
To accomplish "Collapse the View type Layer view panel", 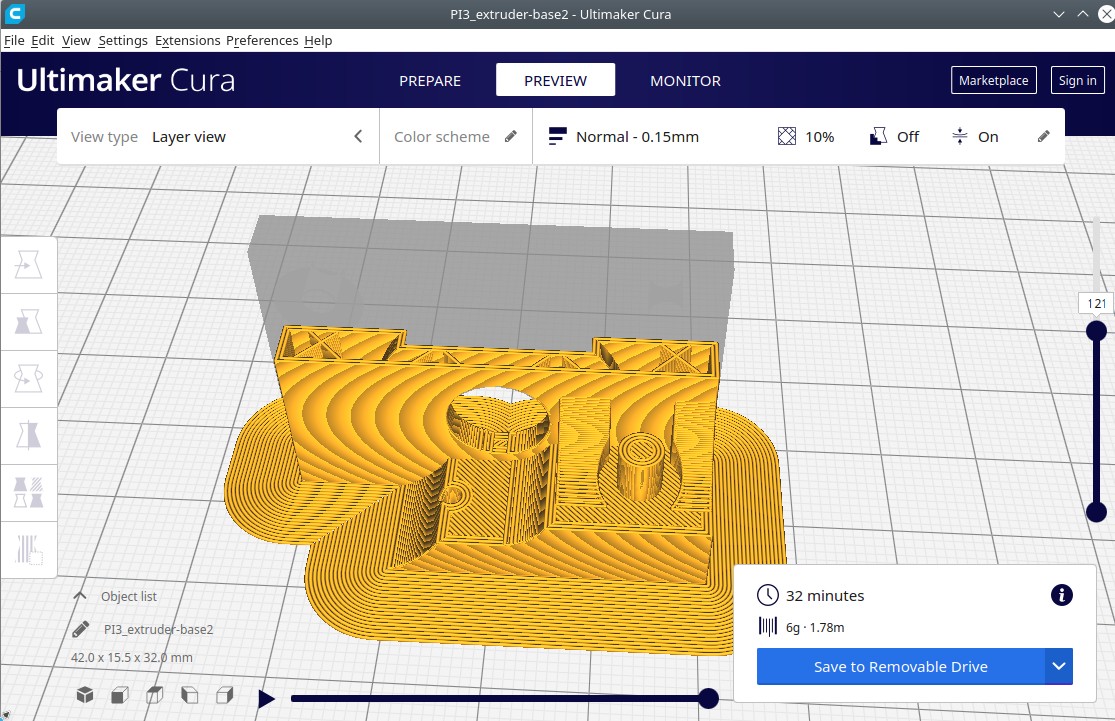I will point(358,137).
